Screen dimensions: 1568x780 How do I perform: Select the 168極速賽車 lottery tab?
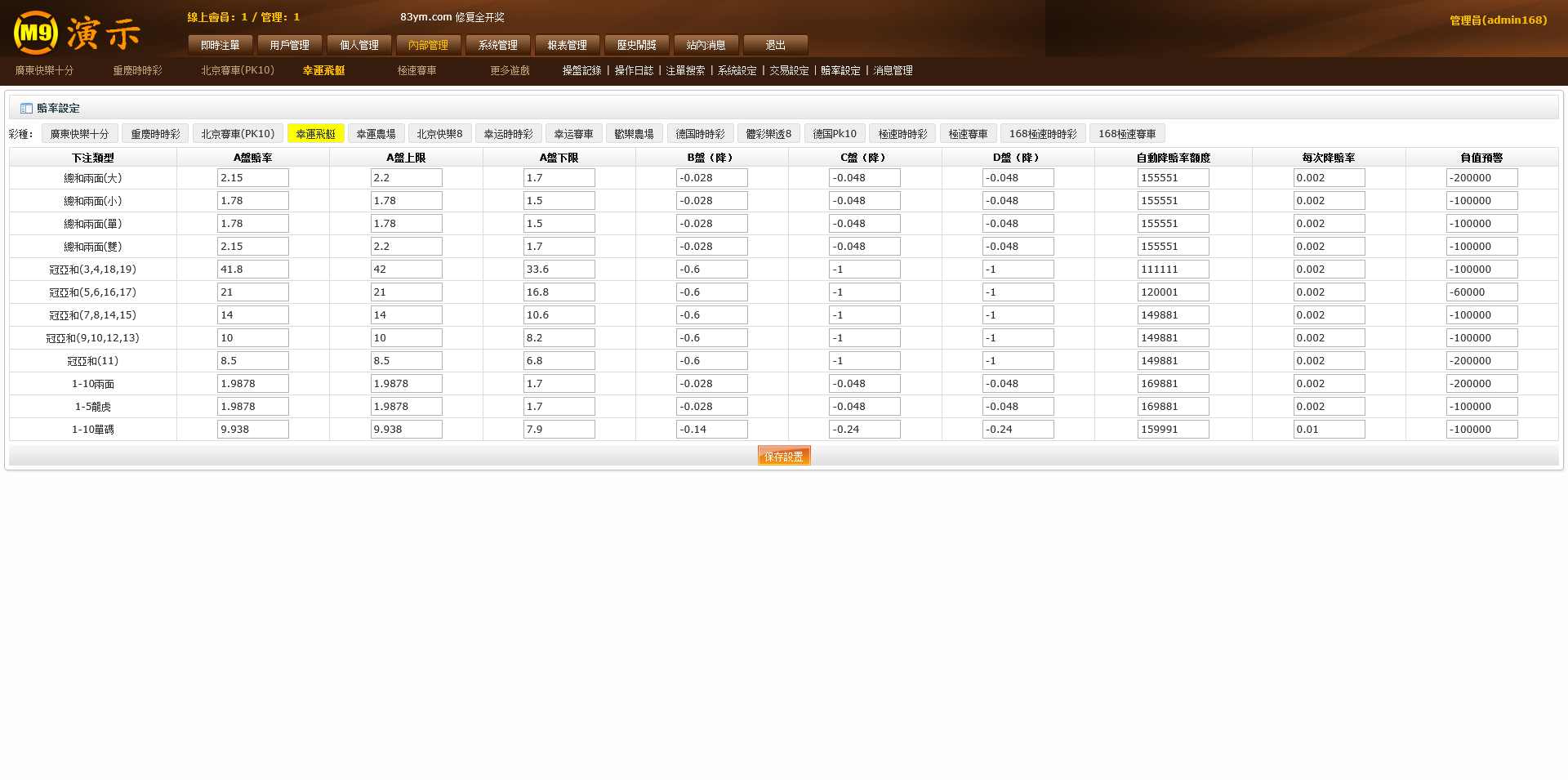[x=1126, y=134]
